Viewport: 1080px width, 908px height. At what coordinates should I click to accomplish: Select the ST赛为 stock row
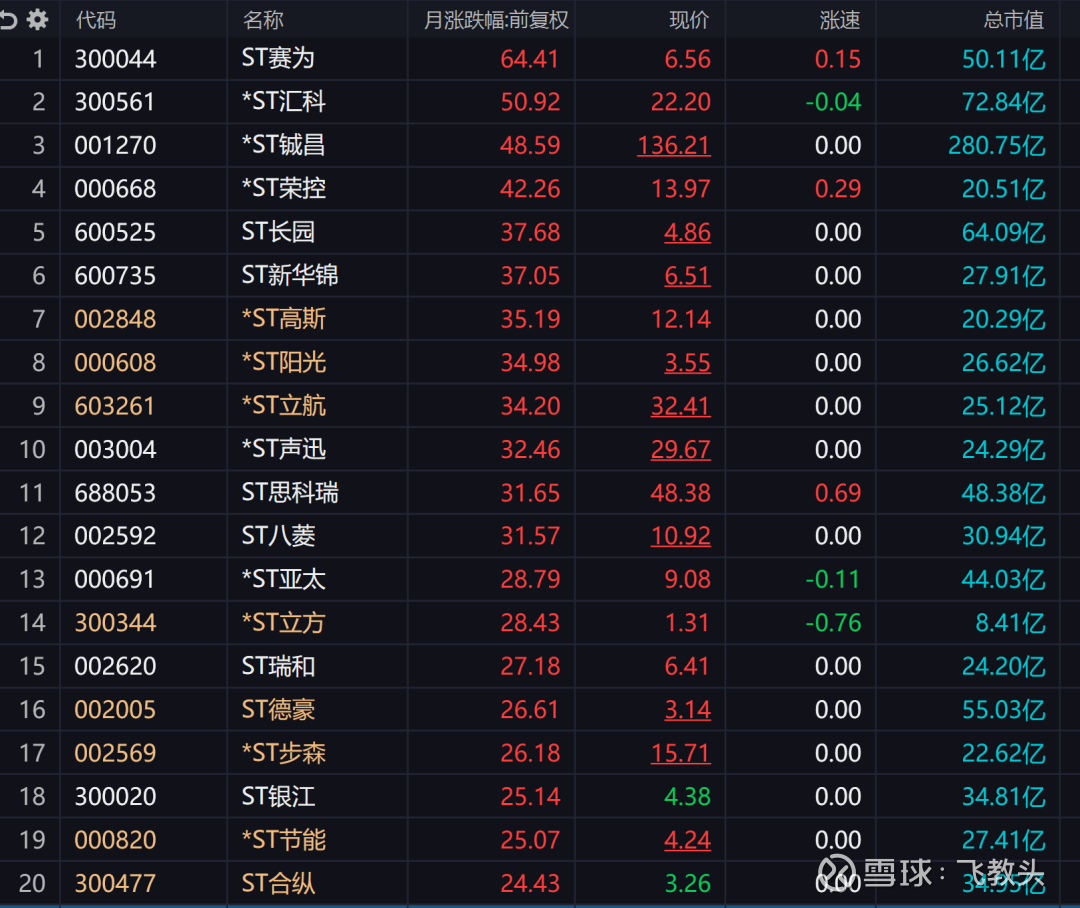click(x=278, y=59)
